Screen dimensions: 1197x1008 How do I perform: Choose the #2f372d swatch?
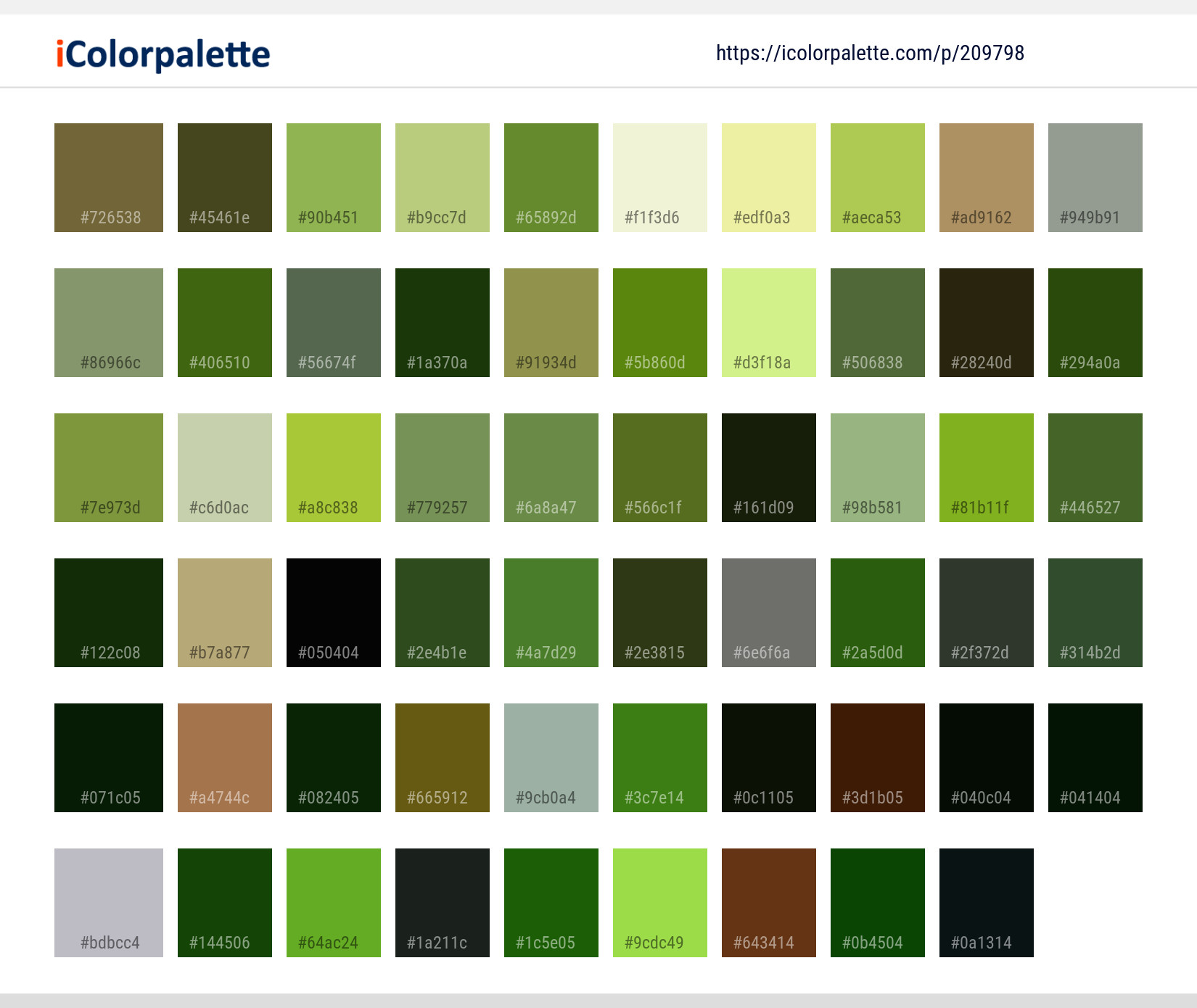987,613
